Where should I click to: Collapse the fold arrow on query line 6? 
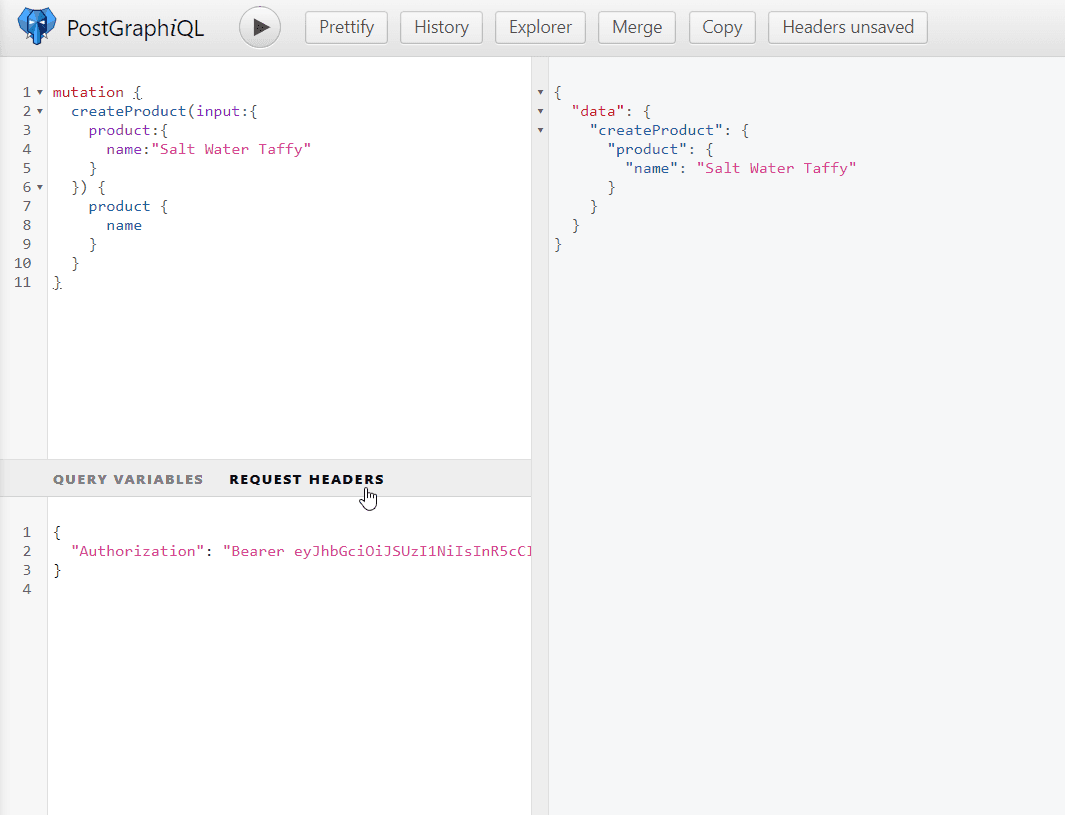click(x=39, y=187)
